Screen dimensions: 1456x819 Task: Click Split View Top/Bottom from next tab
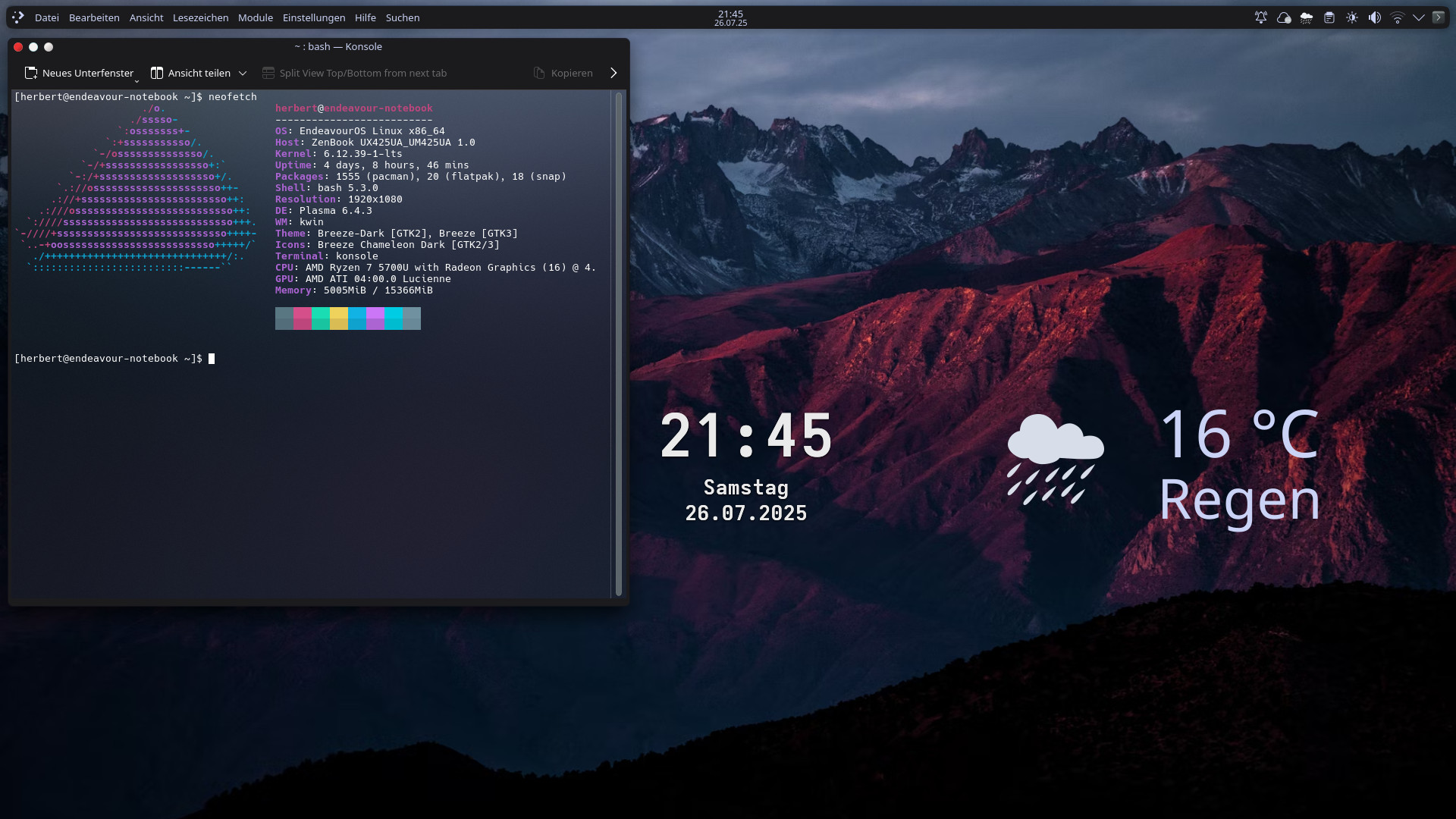(x=354, y=73)
